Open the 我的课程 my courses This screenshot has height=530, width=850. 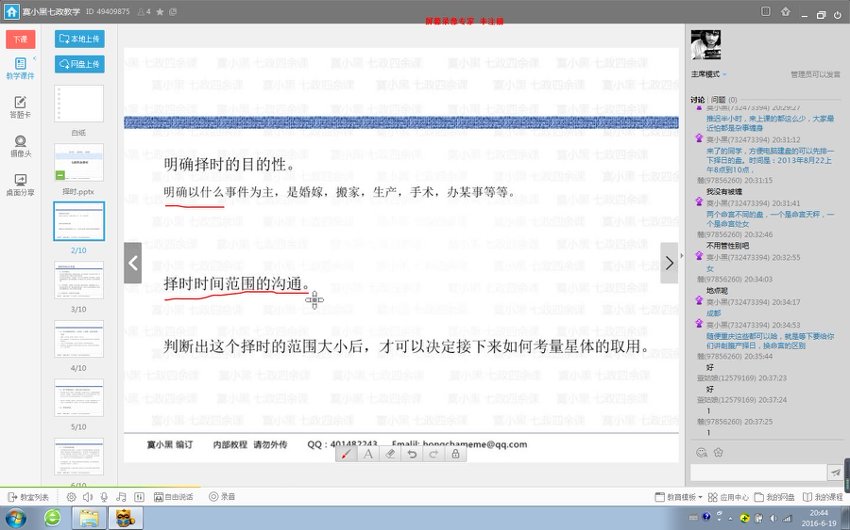pyautogui.click(x=822, y=497)
